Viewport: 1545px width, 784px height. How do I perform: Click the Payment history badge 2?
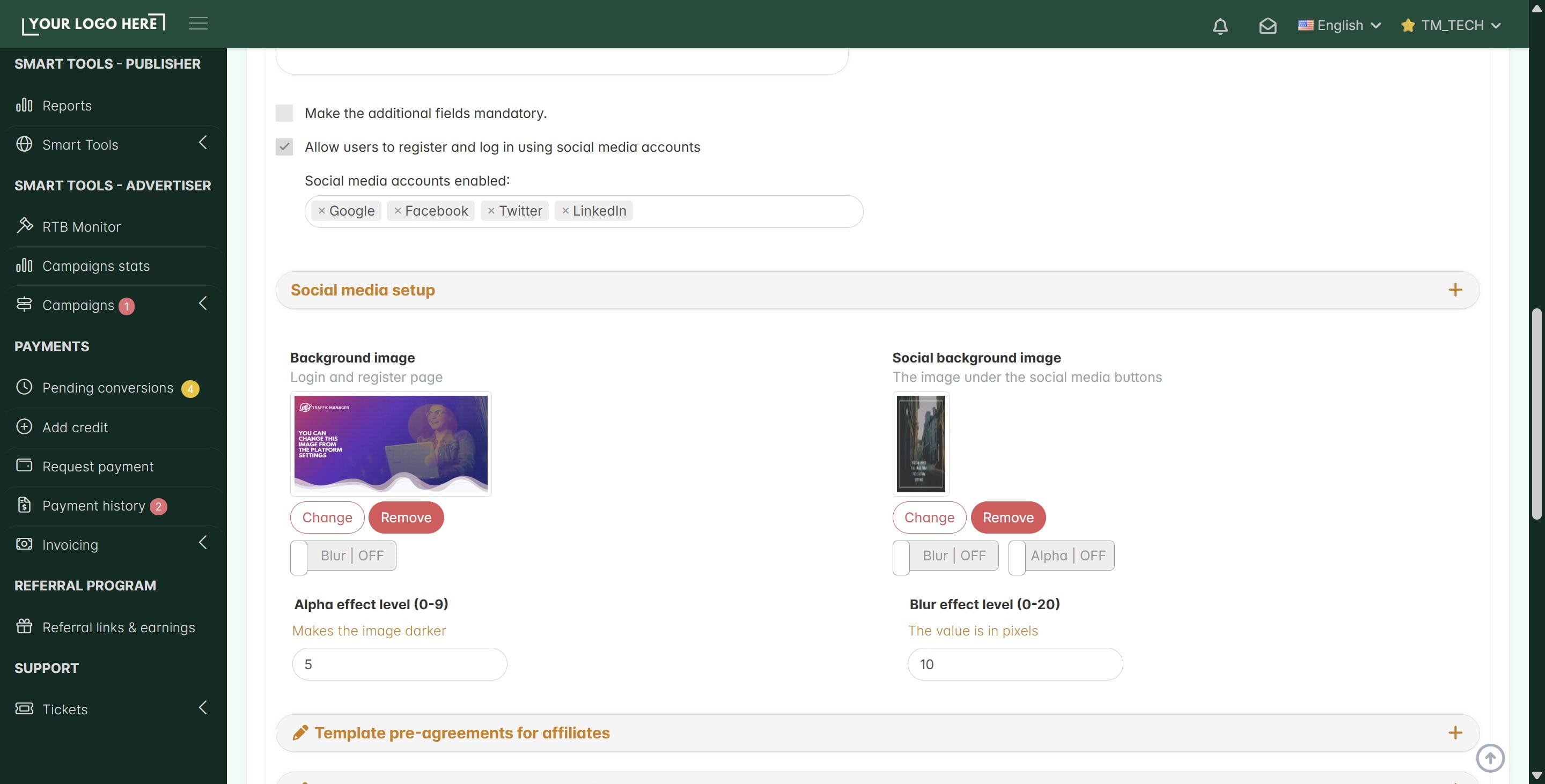click(x=158, y=506)
